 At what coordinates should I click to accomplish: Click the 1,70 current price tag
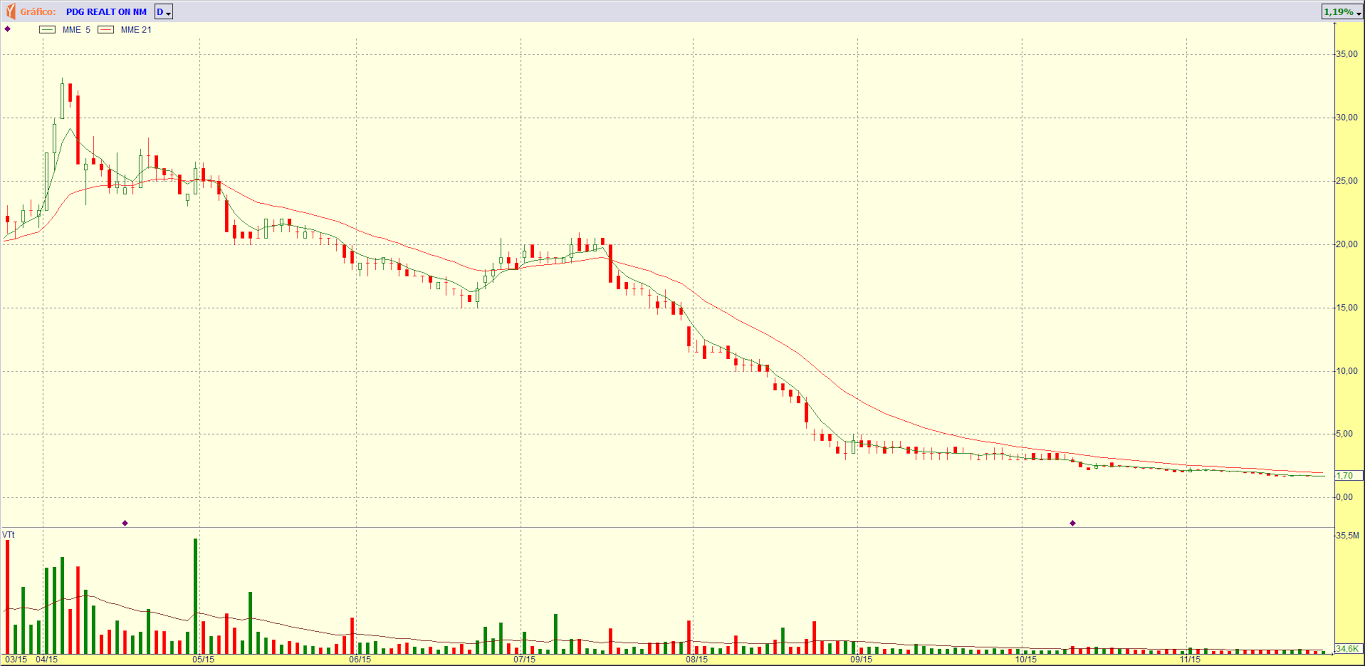click(x=1347, y=476)
